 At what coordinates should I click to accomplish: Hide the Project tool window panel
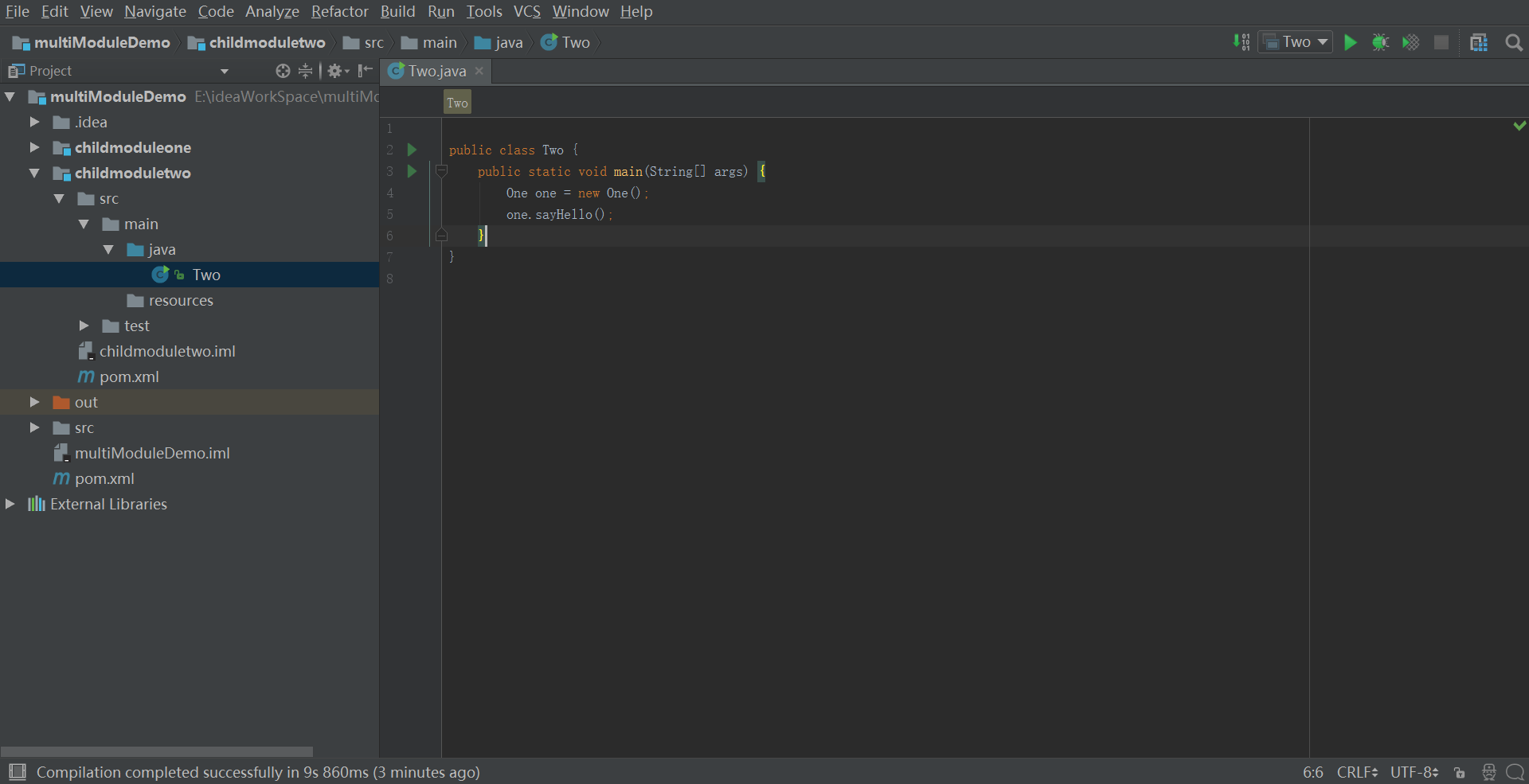click(366, 72)
